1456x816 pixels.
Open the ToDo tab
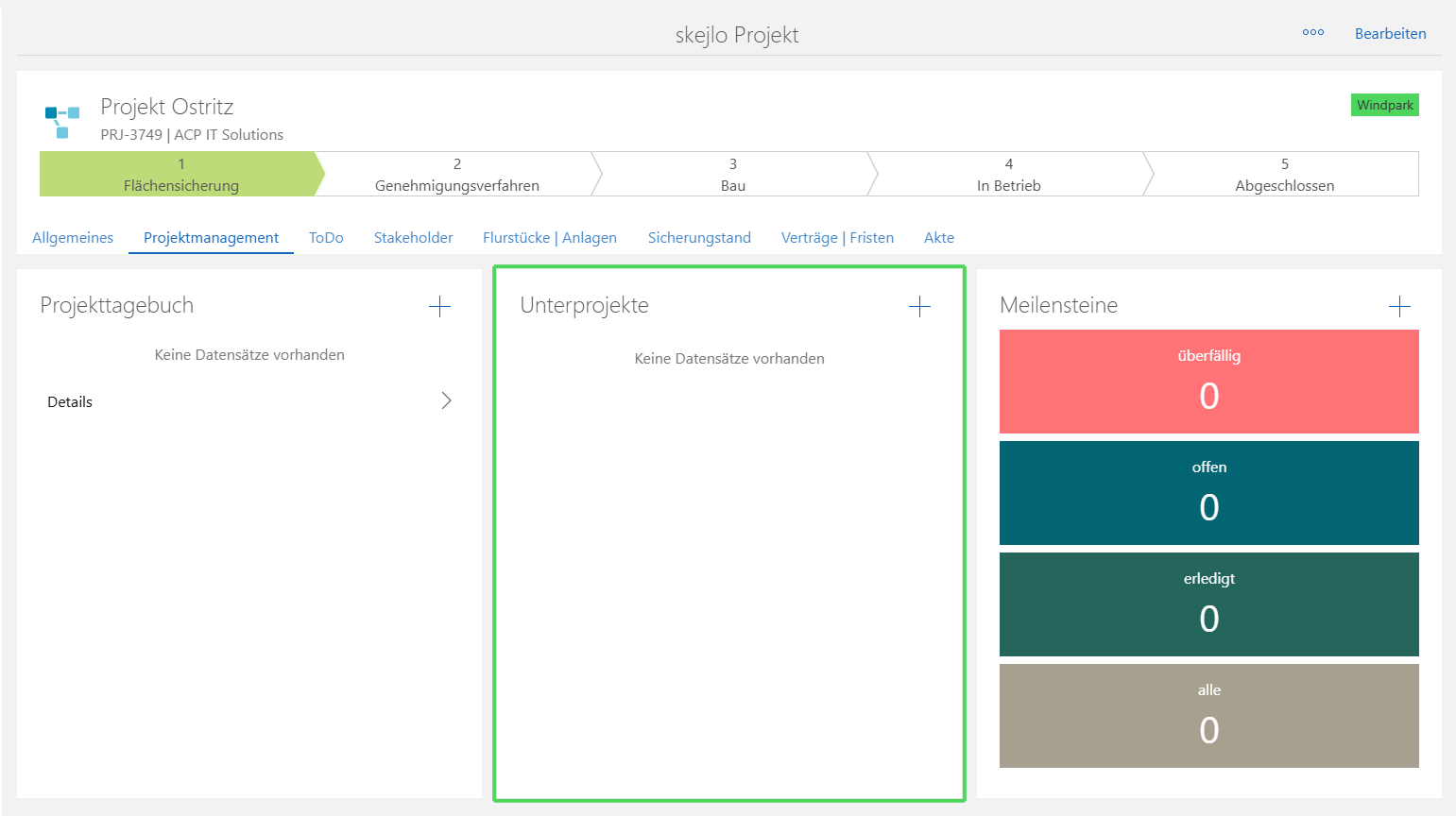pos(326,238)
